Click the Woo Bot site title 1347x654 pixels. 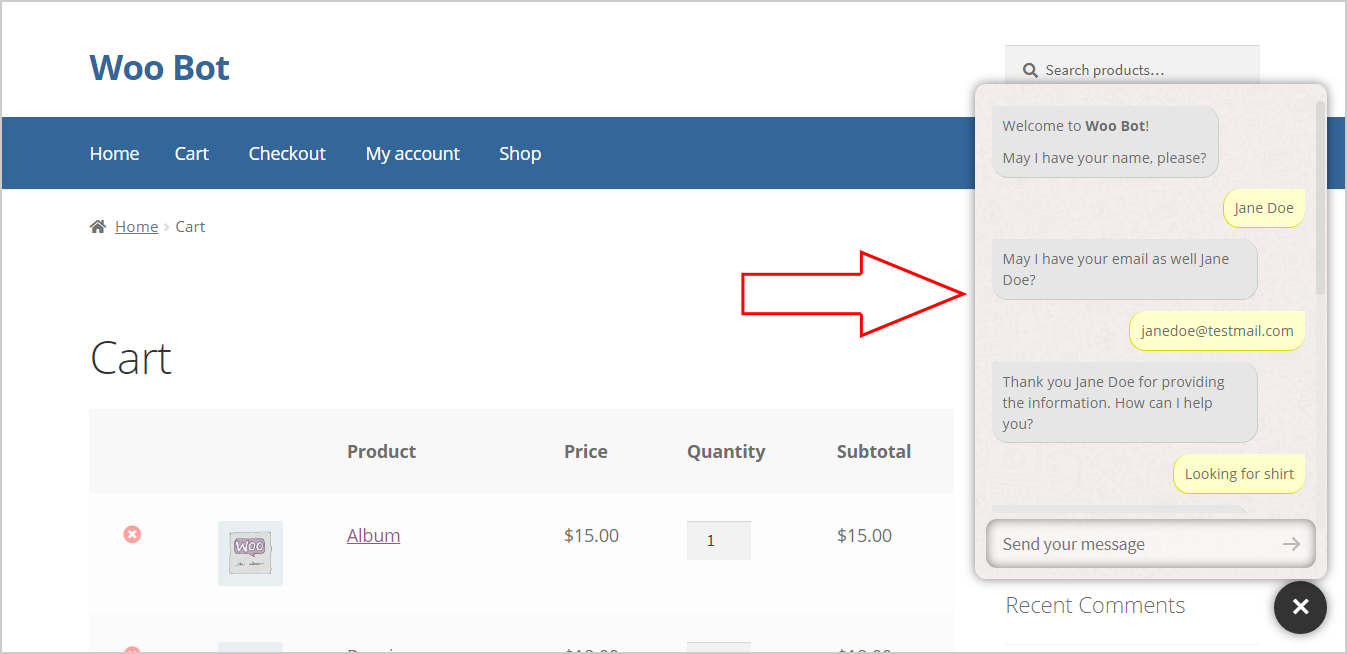click(x=160, y=68)
